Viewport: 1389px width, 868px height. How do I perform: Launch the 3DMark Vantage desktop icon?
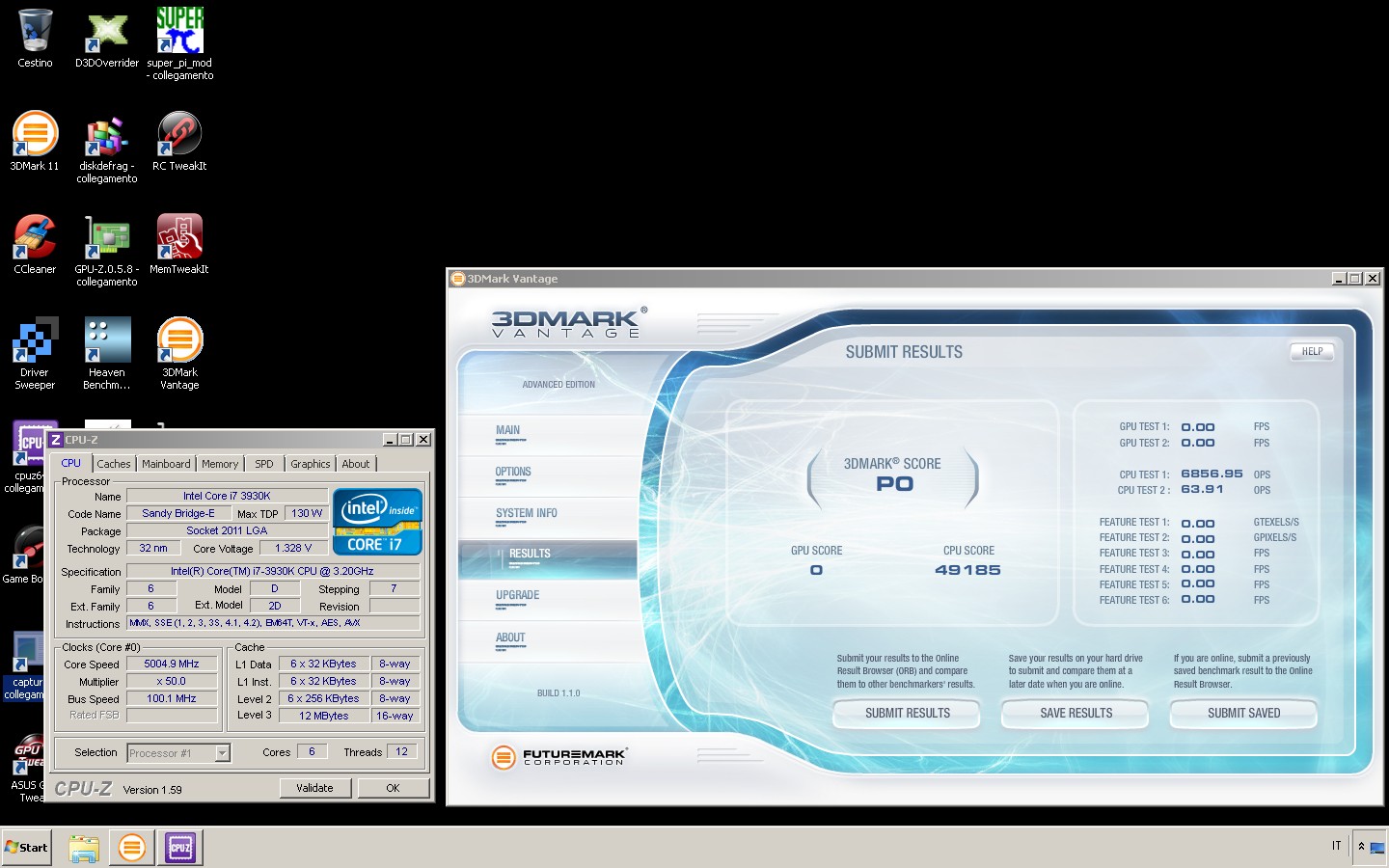point(179,339)
